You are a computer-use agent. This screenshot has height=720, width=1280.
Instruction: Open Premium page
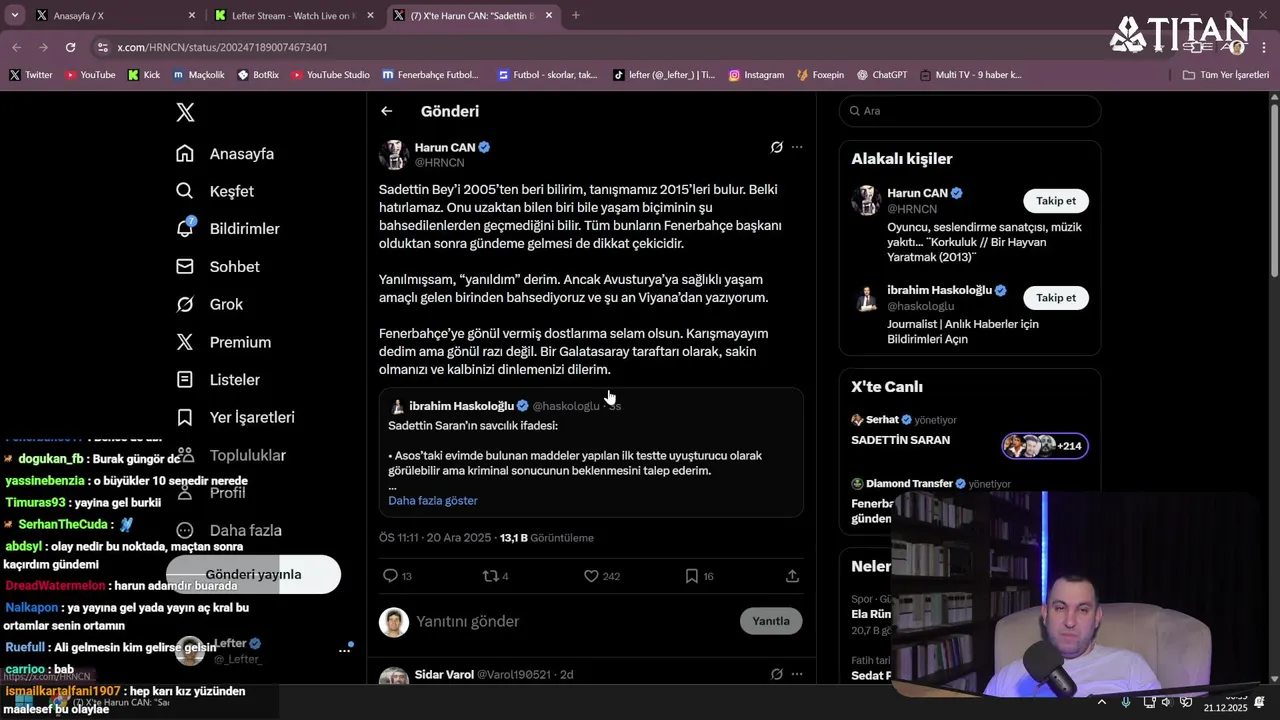(224, 342)
